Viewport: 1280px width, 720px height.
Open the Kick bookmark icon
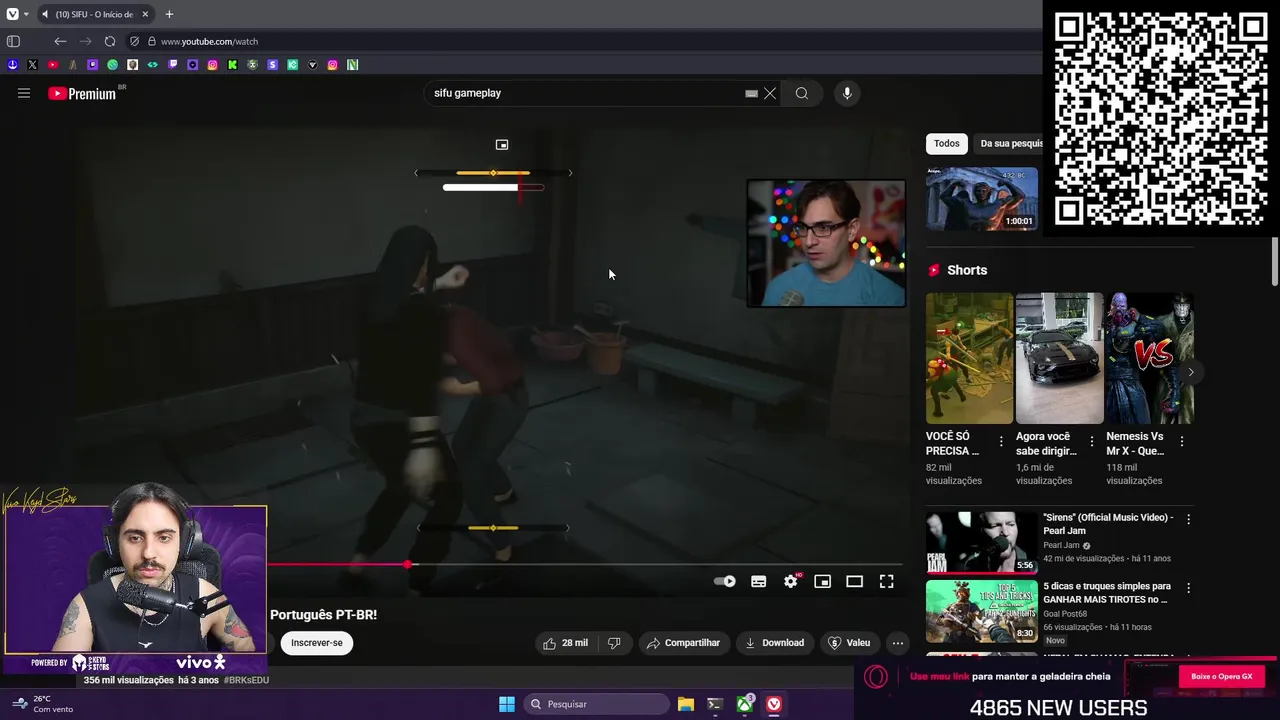click(232, 64)
